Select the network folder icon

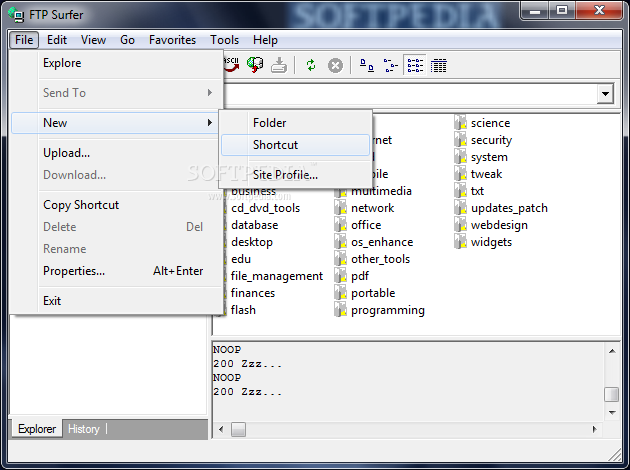click(x=341, y=207)
